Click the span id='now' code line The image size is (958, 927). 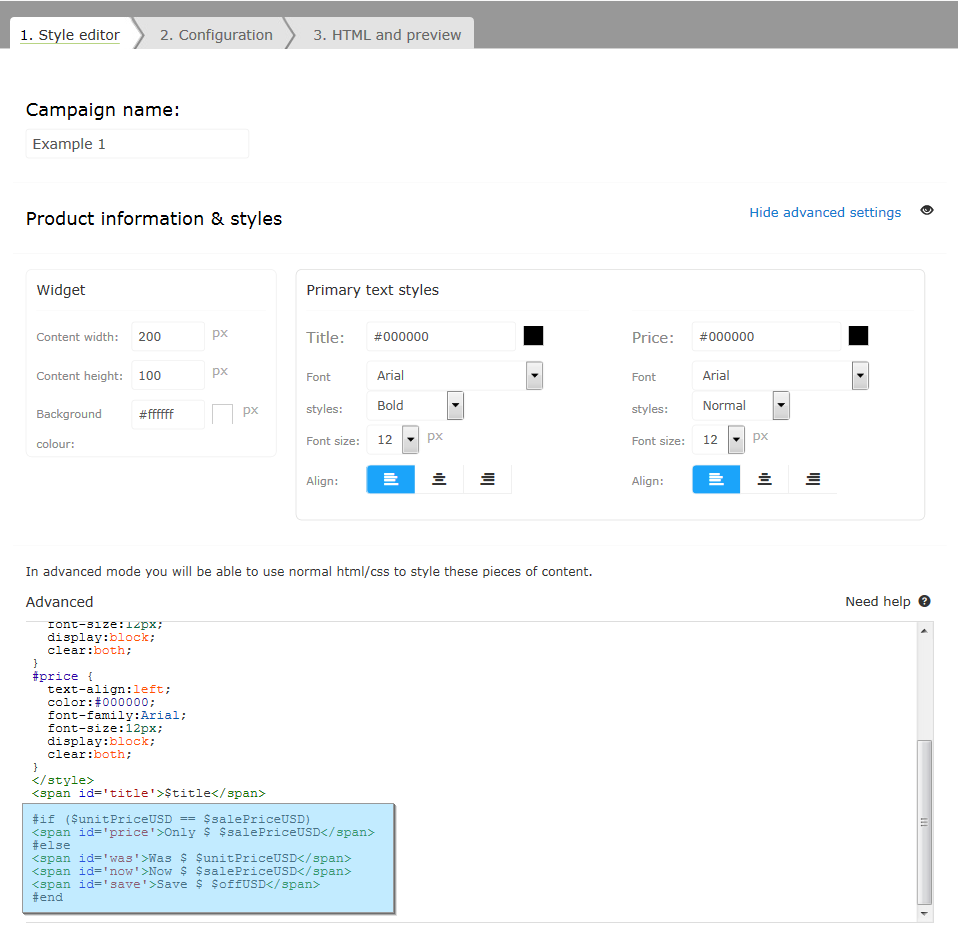point(191,871)
